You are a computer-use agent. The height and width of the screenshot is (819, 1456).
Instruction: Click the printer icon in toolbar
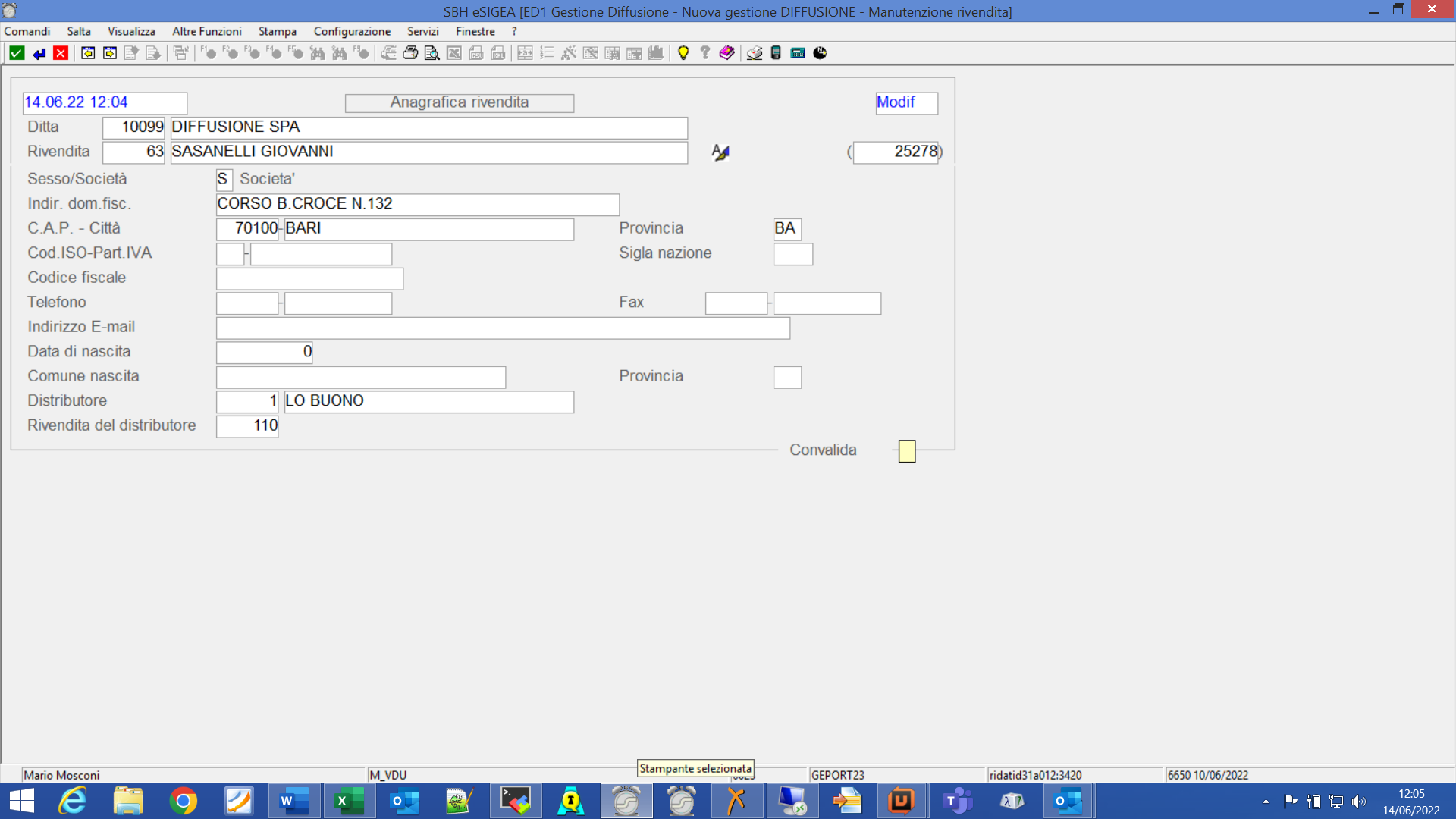point(410,53)
